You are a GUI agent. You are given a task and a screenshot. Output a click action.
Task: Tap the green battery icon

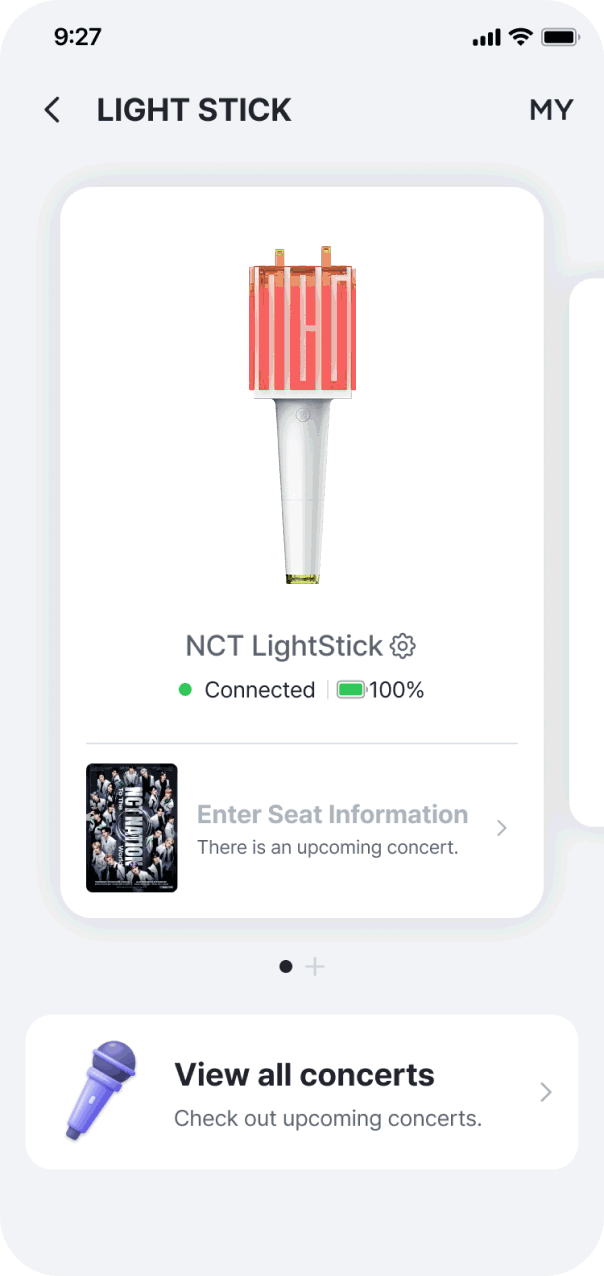(352, 690)
